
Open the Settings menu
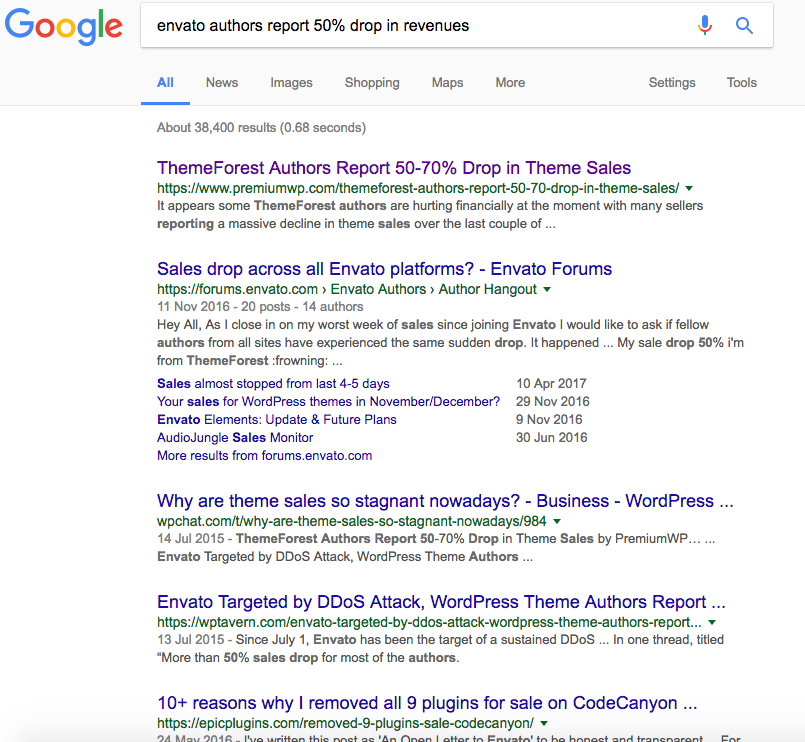[x=672, y=83]
